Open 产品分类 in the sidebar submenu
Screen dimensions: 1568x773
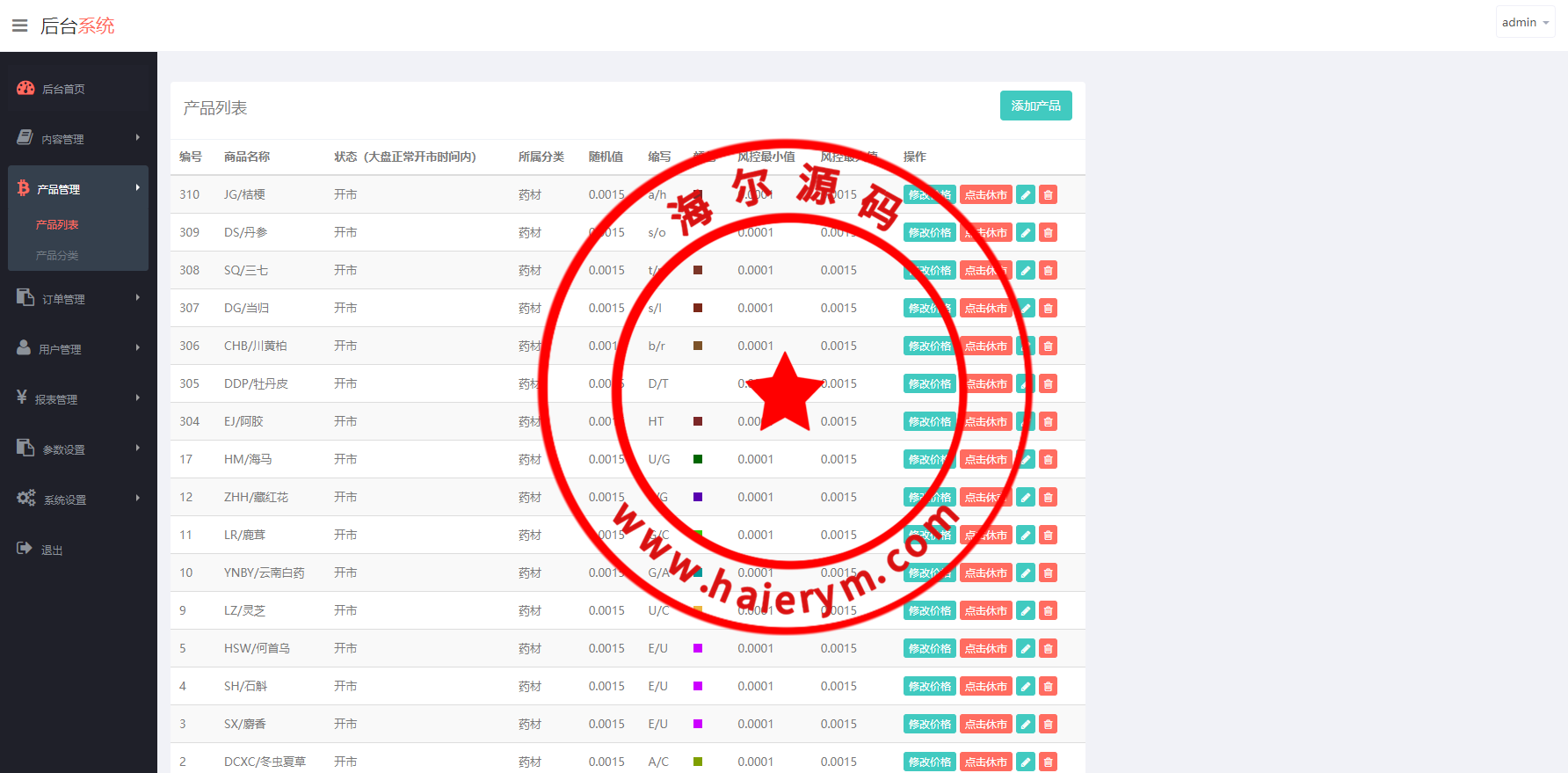pos(57,255)
